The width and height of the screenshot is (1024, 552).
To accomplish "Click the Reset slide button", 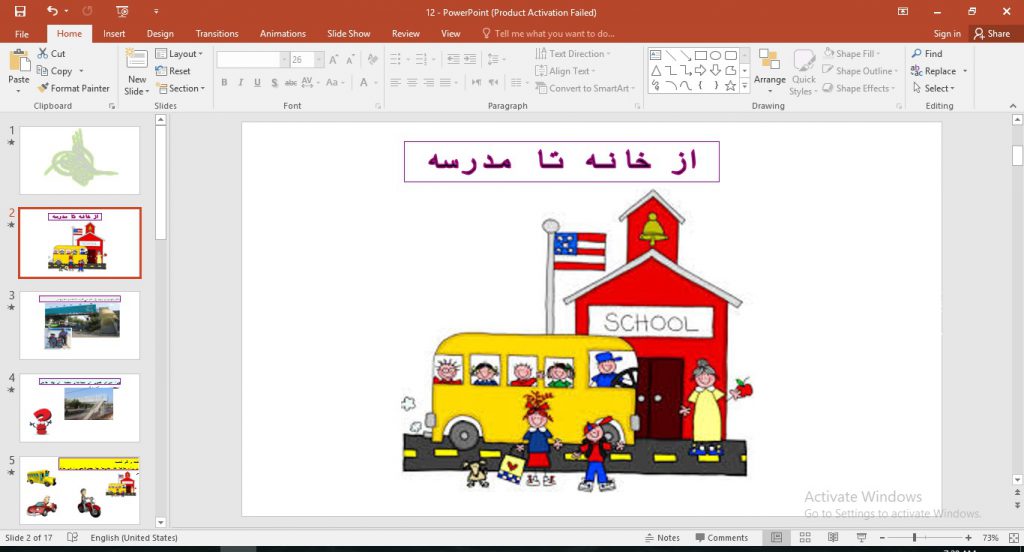I will tap(173, 71).
